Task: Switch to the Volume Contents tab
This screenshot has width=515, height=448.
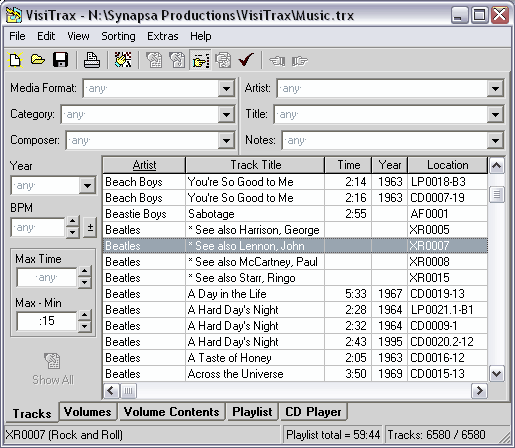Action: [171, 412]
